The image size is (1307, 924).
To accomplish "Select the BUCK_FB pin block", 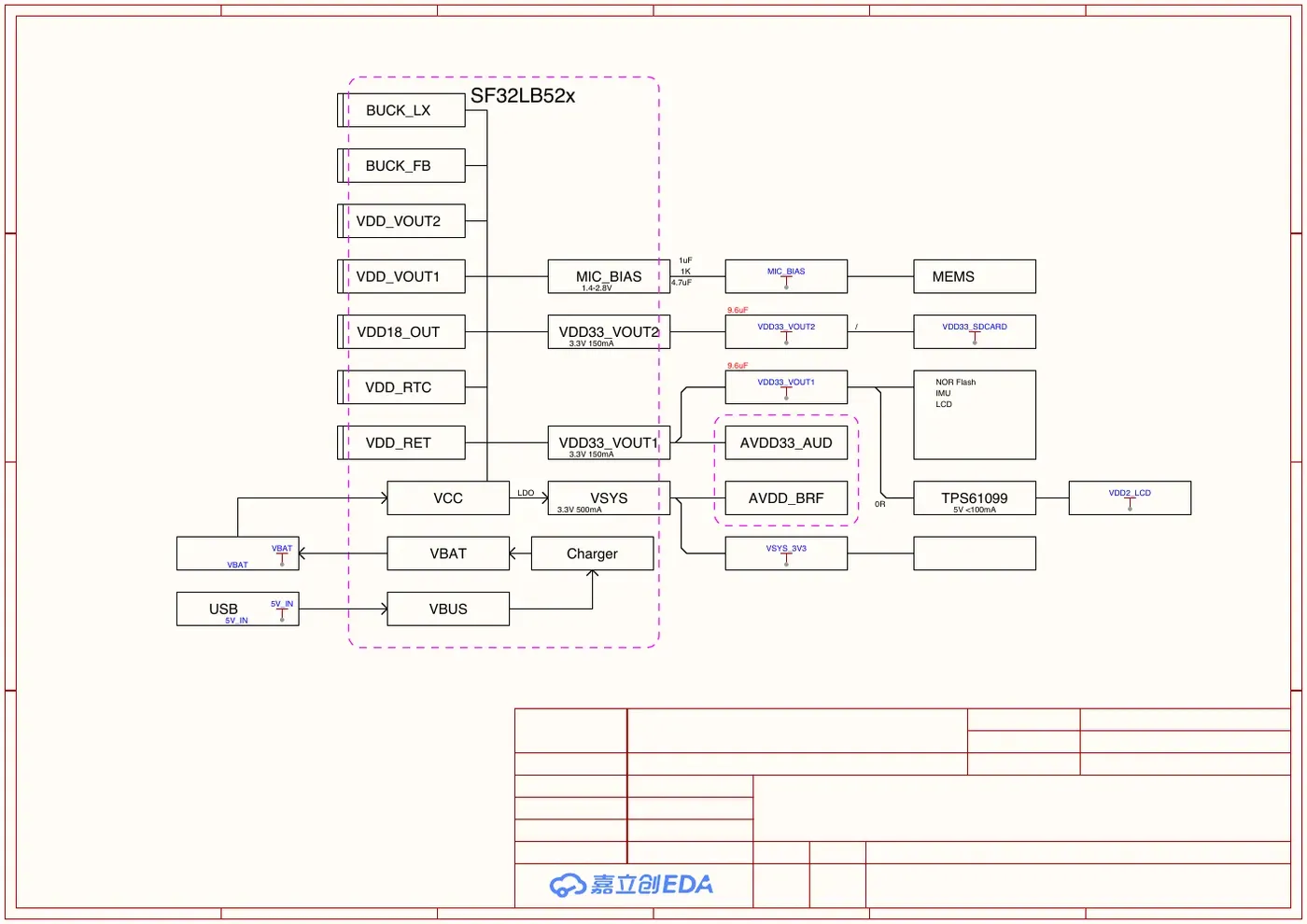I will (401, 166).
